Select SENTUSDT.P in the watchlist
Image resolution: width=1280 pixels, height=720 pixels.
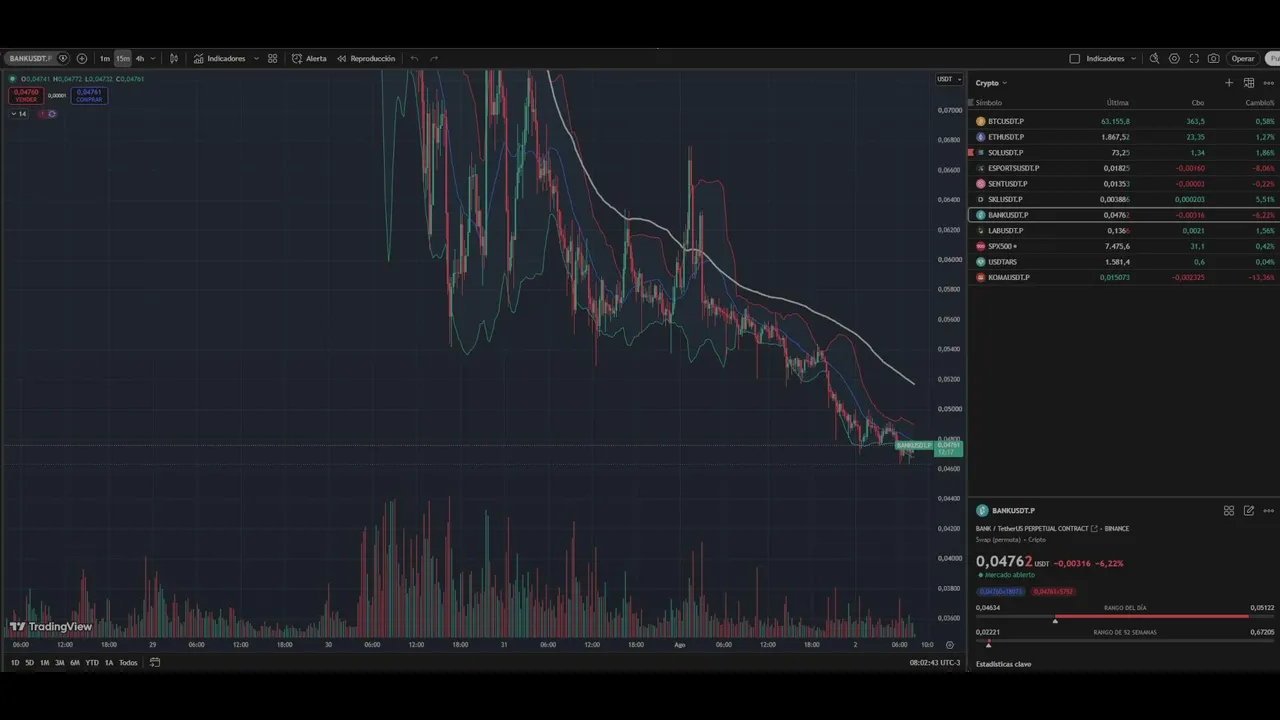click(1124, 184)
